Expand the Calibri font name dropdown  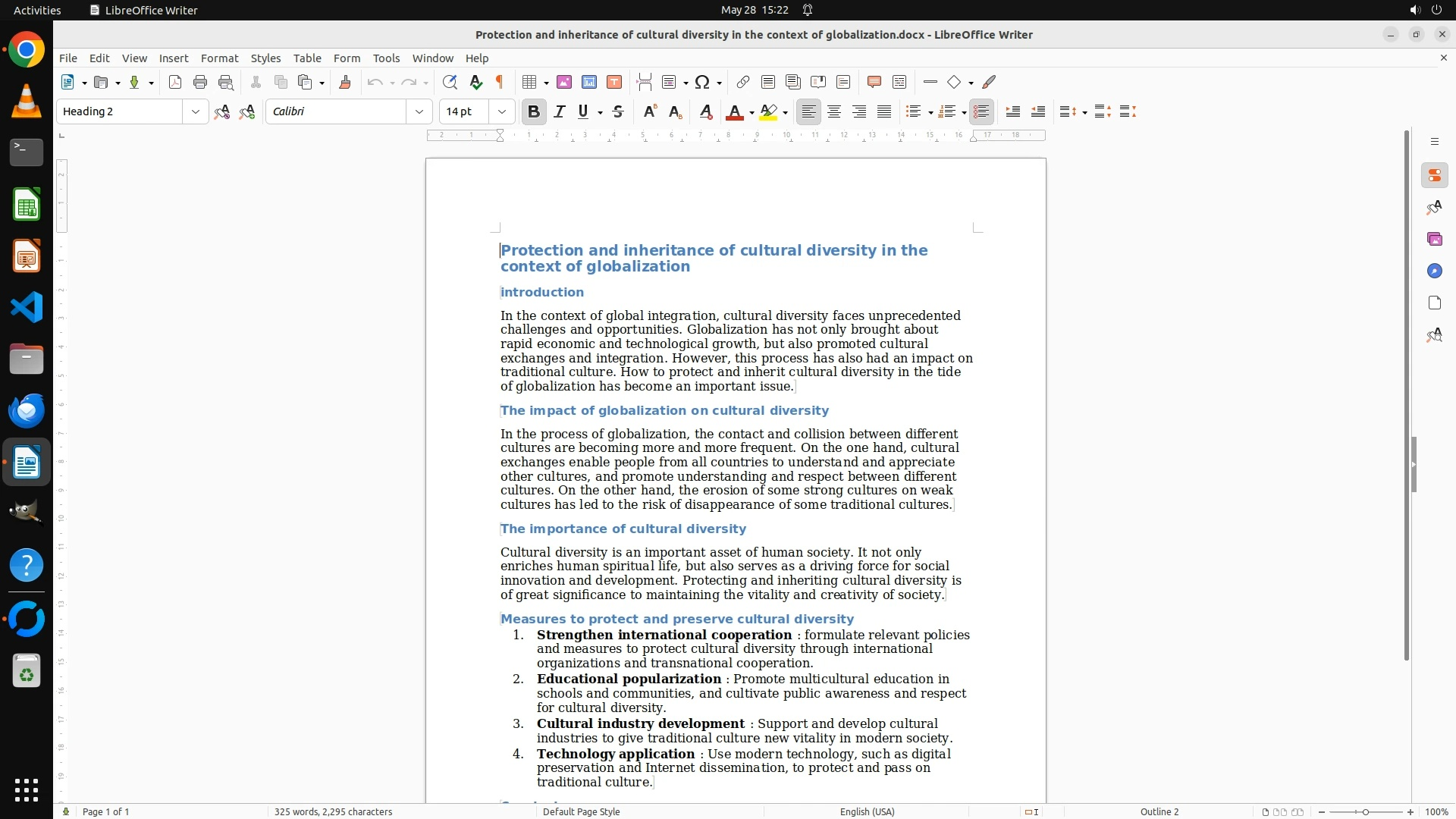[x=419, y=112]
